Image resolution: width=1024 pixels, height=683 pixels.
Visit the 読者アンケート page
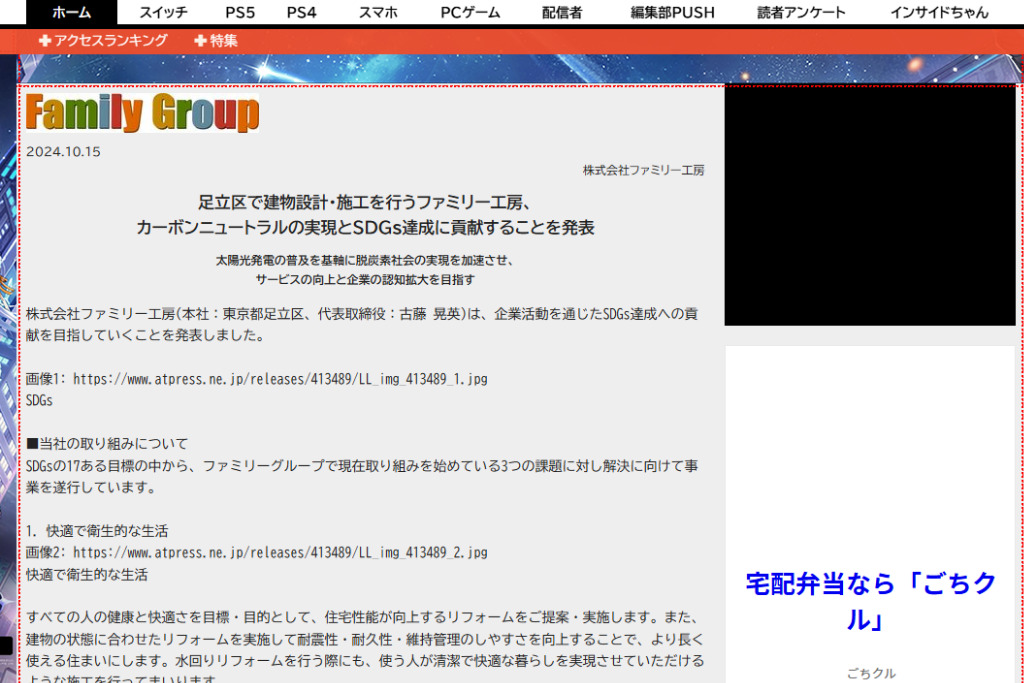801,12
